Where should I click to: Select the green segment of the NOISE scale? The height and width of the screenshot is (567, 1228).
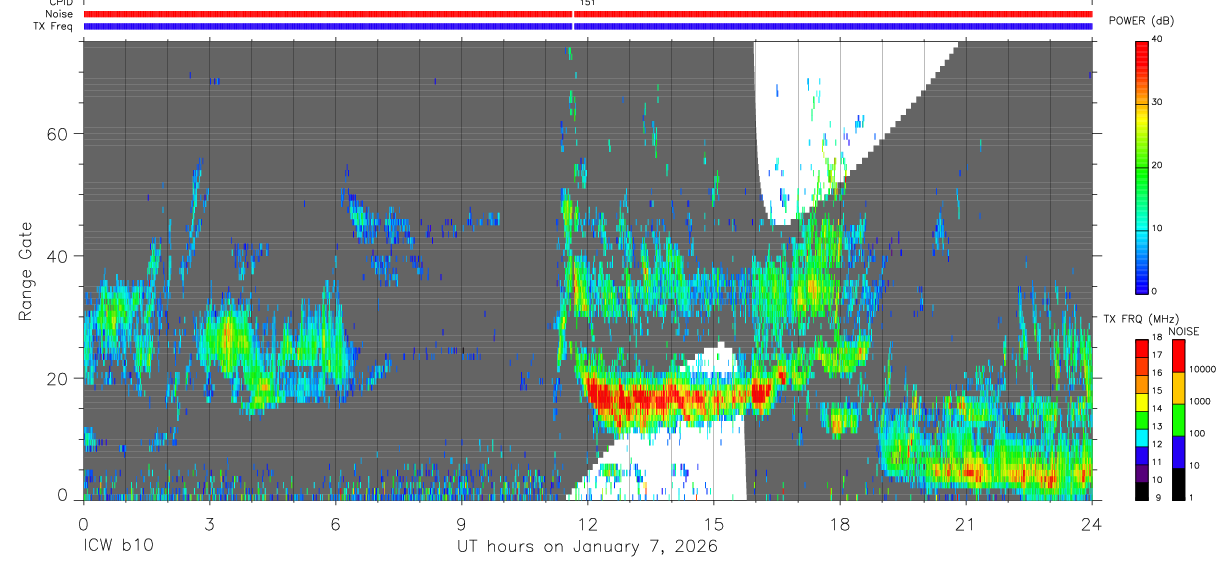click(1177, 419)
